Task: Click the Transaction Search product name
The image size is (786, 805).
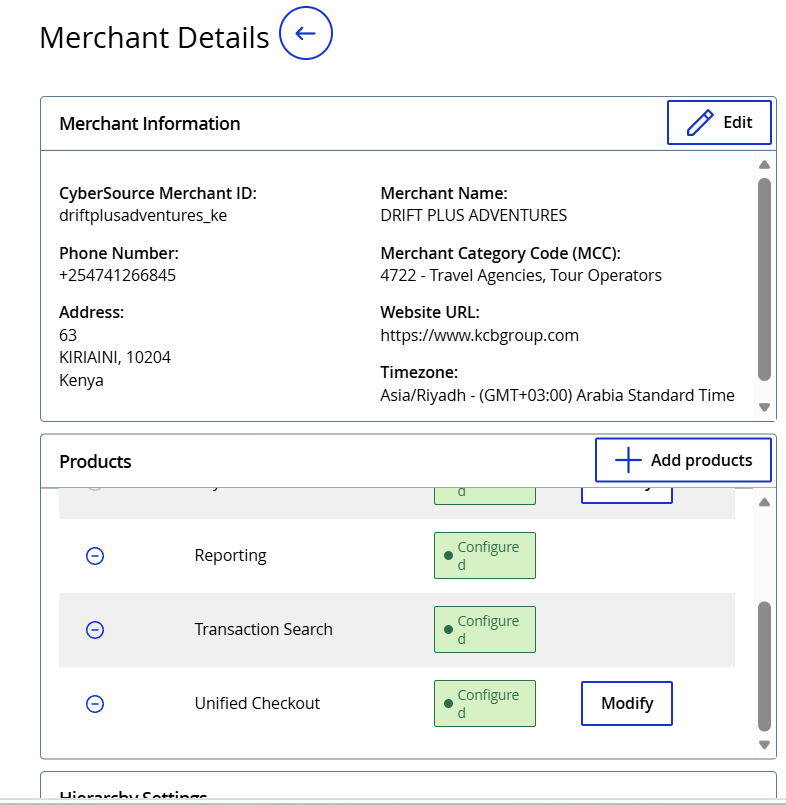Action: tap(263, 629)
